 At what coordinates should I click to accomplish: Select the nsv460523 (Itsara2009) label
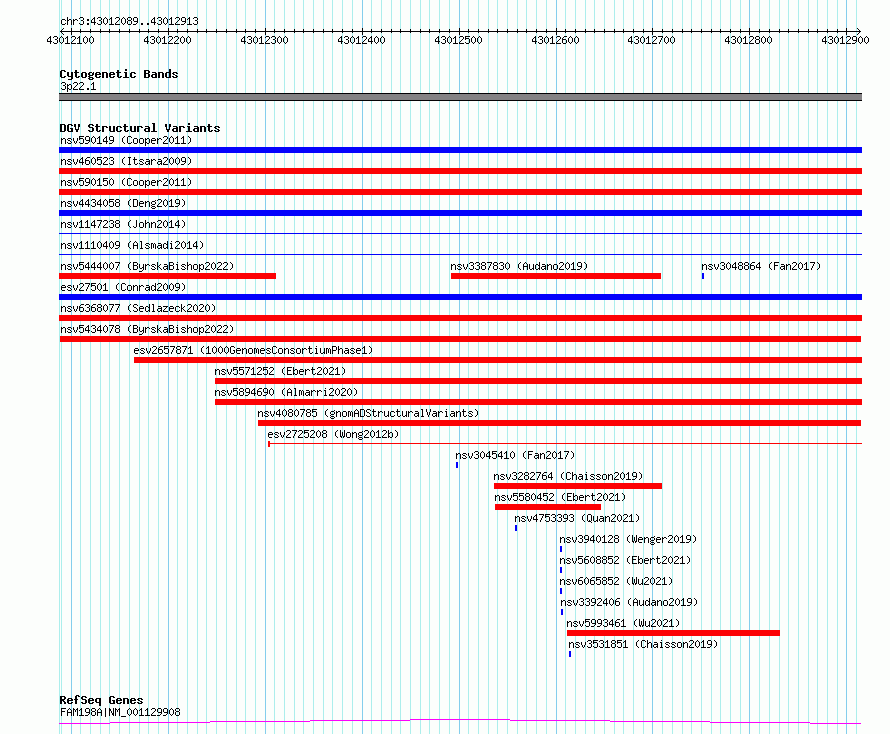(126, 161)
